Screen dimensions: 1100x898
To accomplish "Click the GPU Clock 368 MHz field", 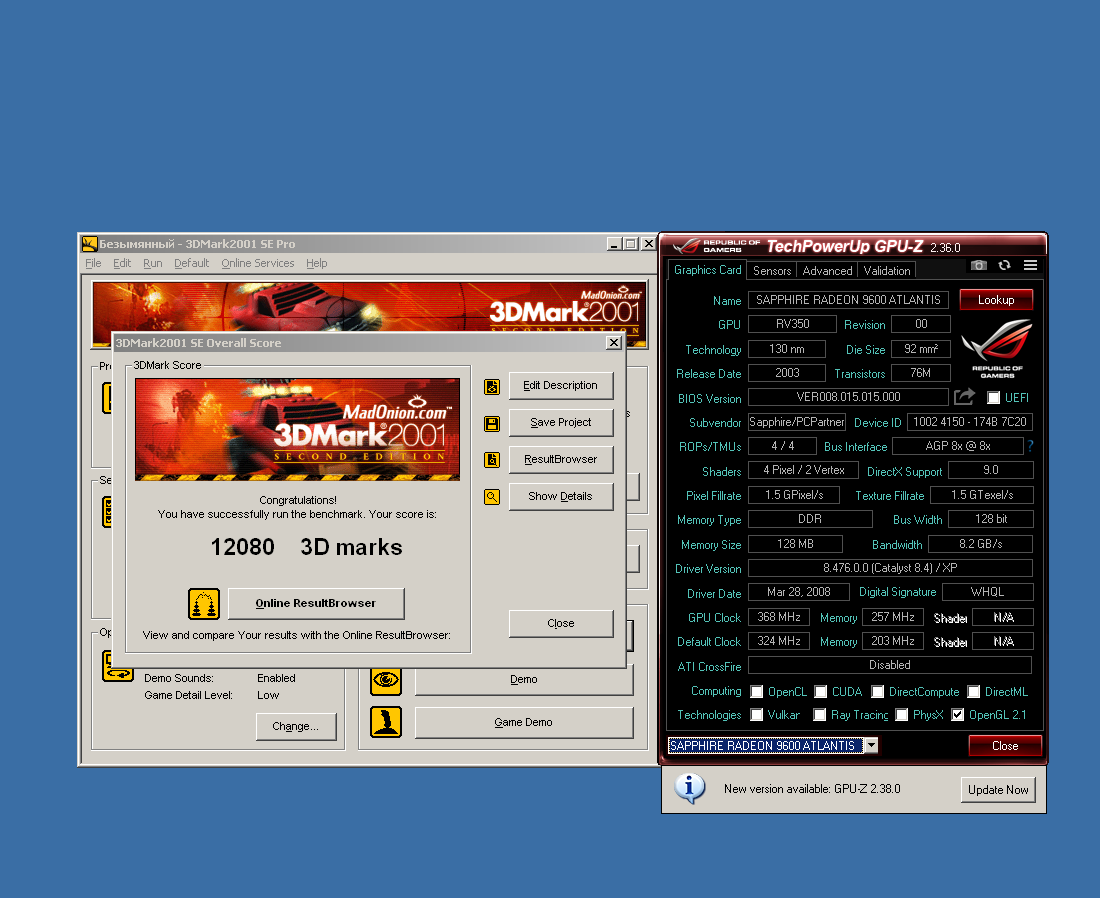I will coord(779,617).
